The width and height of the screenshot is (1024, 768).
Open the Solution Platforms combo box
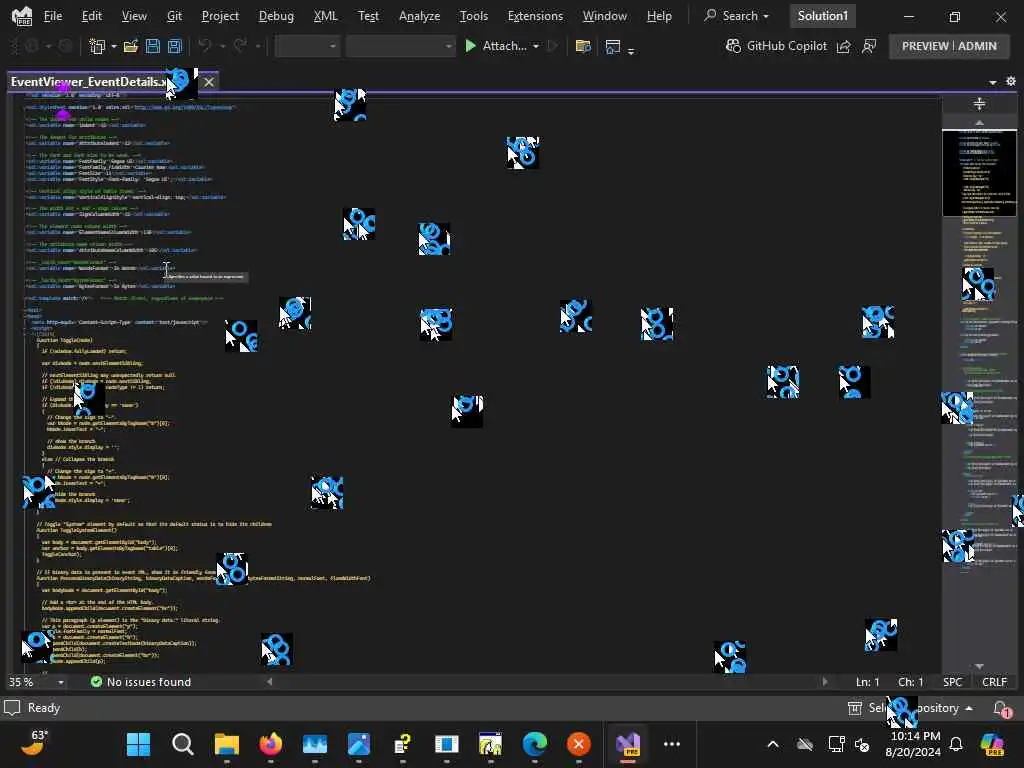click(400, 46)
